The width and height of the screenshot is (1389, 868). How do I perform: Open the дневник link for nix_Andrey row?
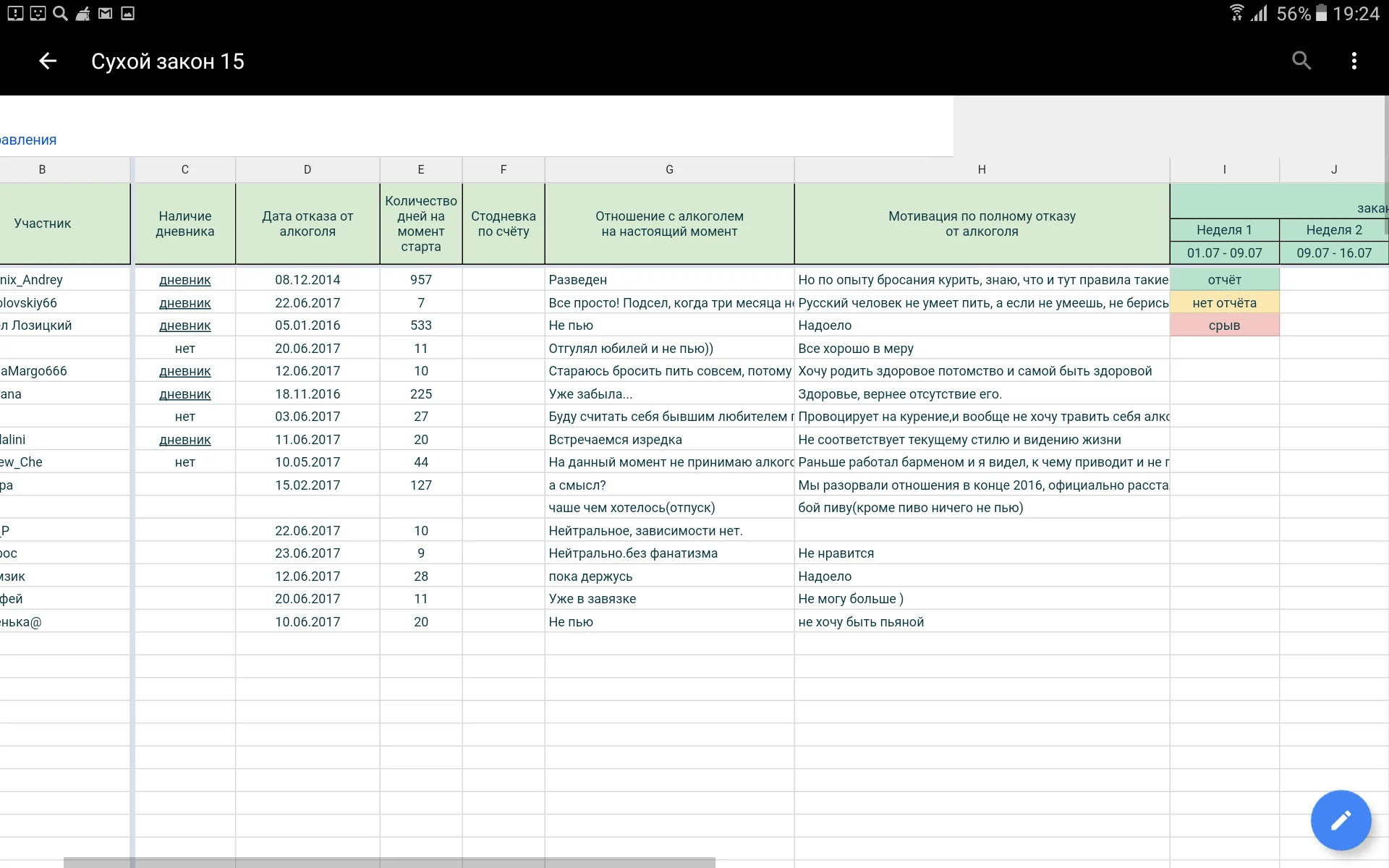click(x=185, y=280)
